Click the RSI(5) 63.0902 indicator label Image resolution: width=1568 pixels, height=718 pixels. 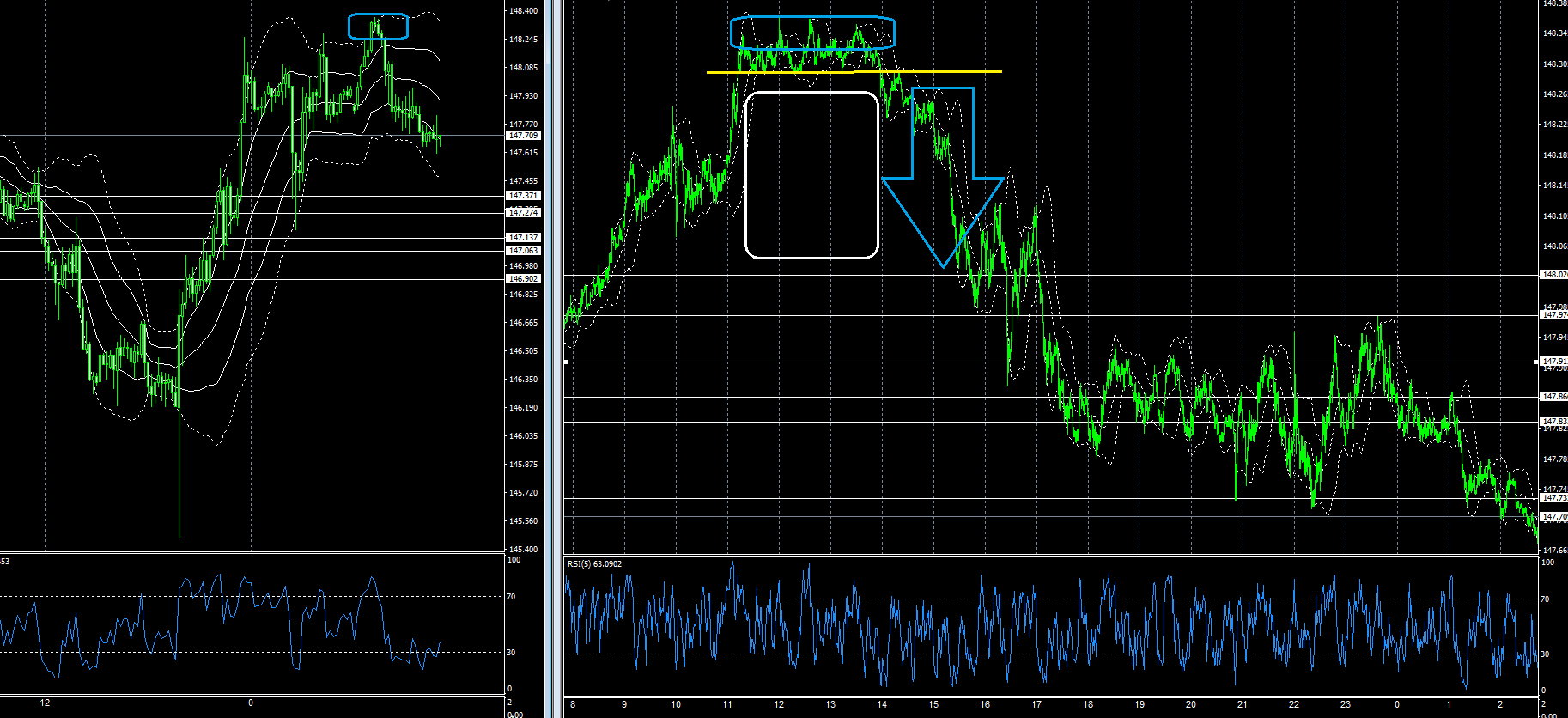[x=594, y=564]
